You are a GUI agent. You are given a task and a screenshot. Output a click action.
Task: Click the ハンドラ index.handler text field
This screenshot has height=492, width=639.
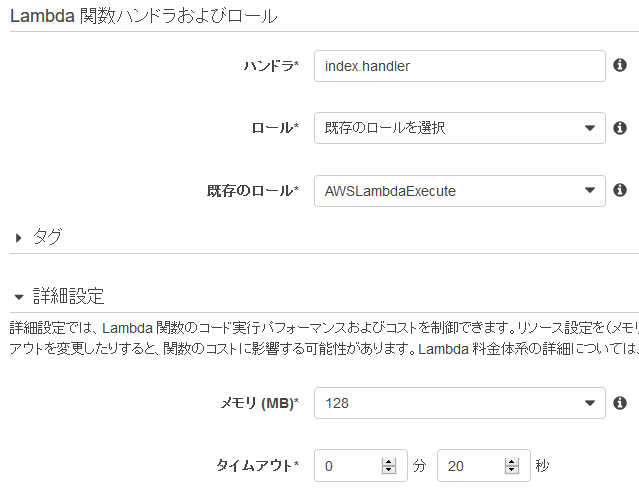coord(459,66)
